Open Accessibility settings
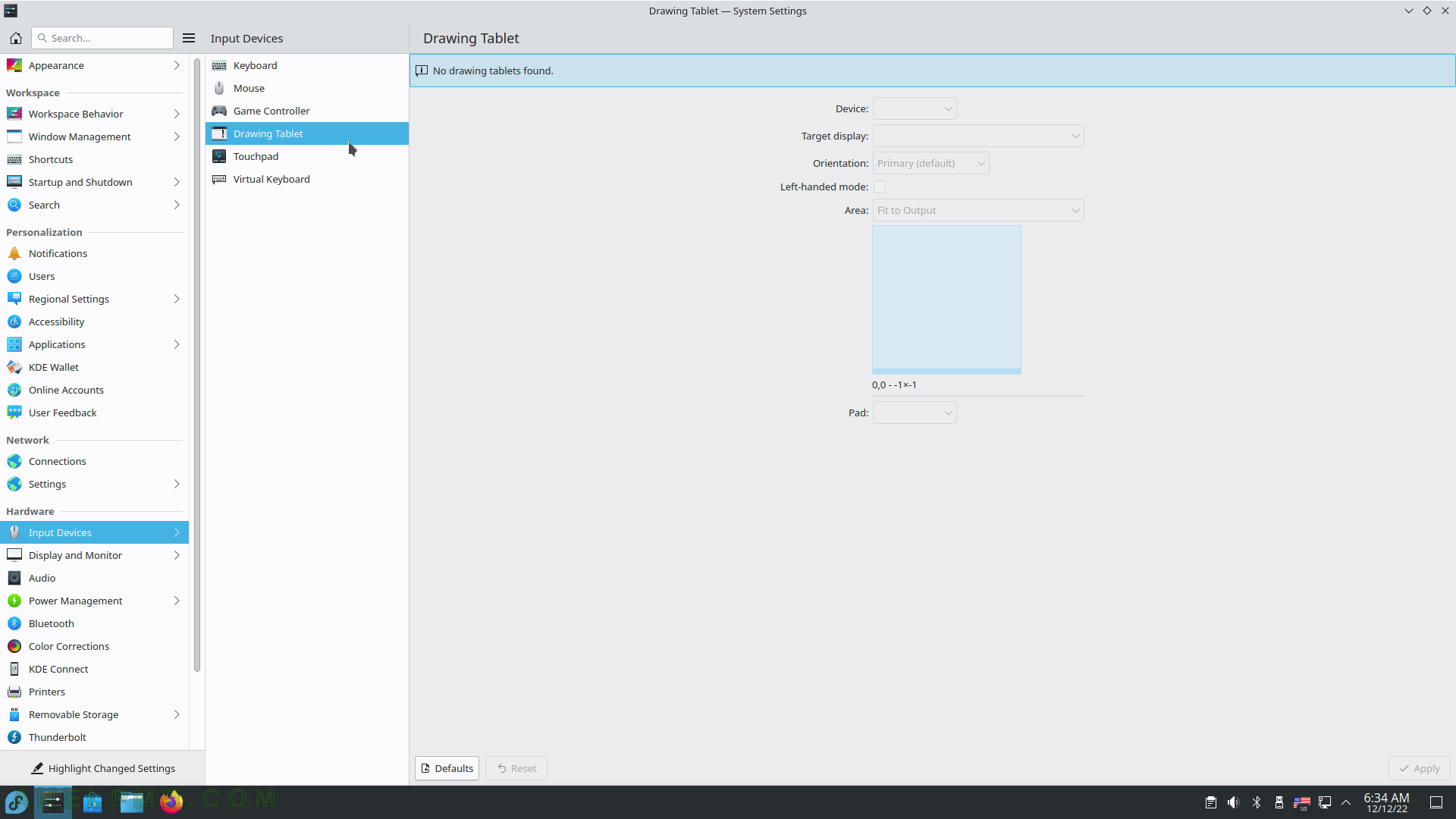This screenshot has height=819, width=1456. 94,322
